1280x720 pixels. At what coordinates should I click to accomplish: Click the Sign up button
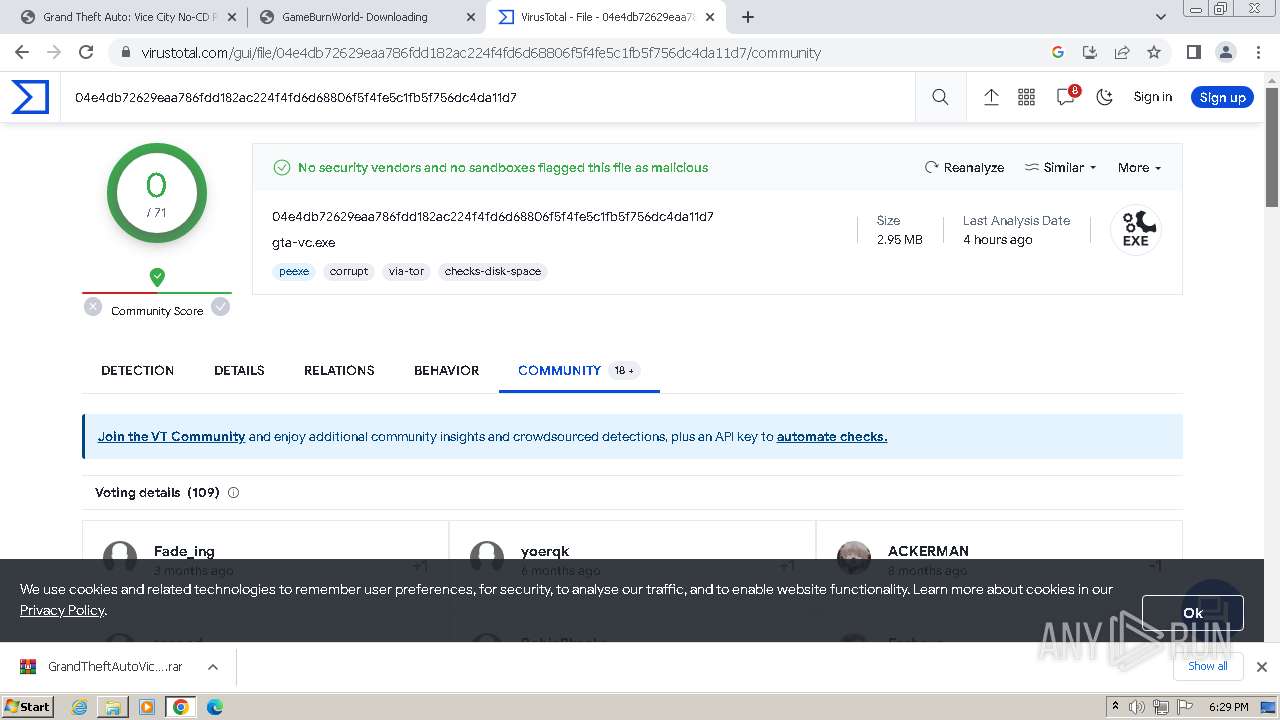1222,97
